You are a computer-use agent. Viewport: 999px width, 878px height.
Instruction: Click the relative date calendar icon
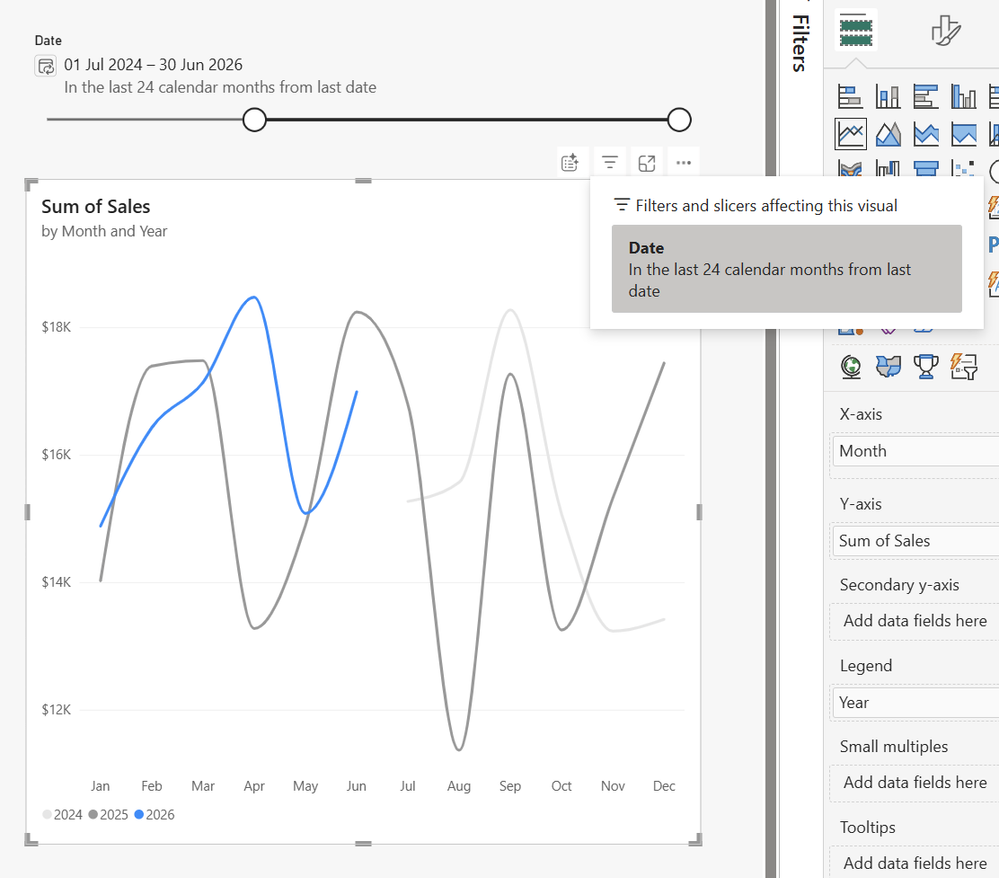(45, 66)
